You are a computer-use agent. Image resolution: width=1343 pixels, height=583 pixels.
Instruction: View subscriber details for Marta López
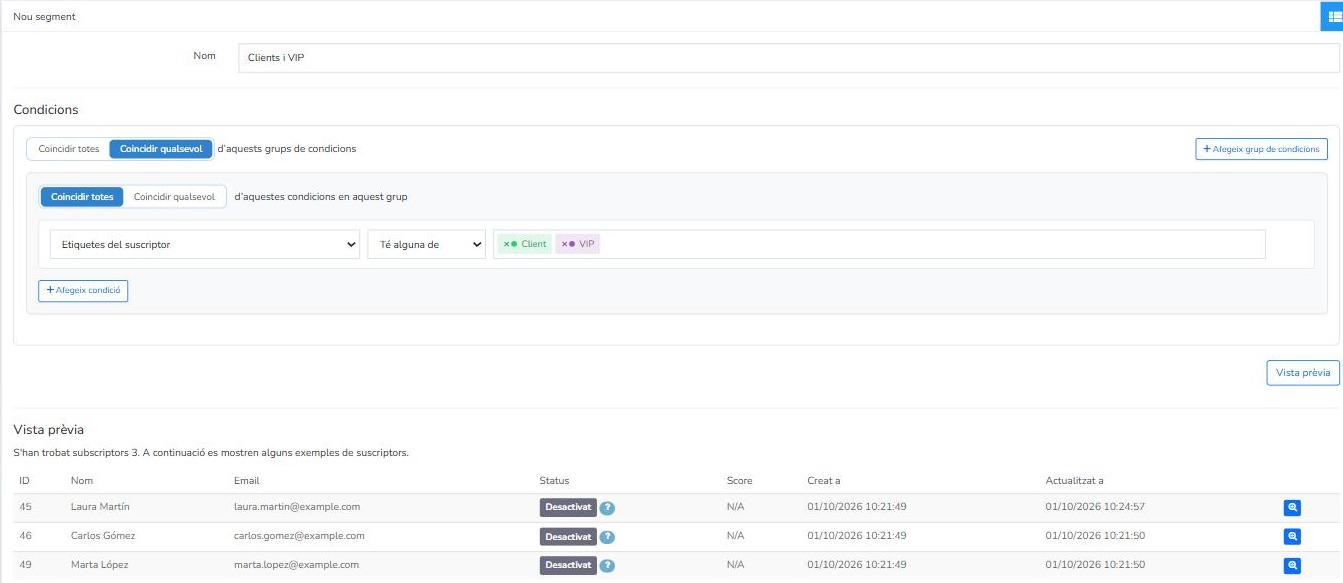[x=1292, y=566]
